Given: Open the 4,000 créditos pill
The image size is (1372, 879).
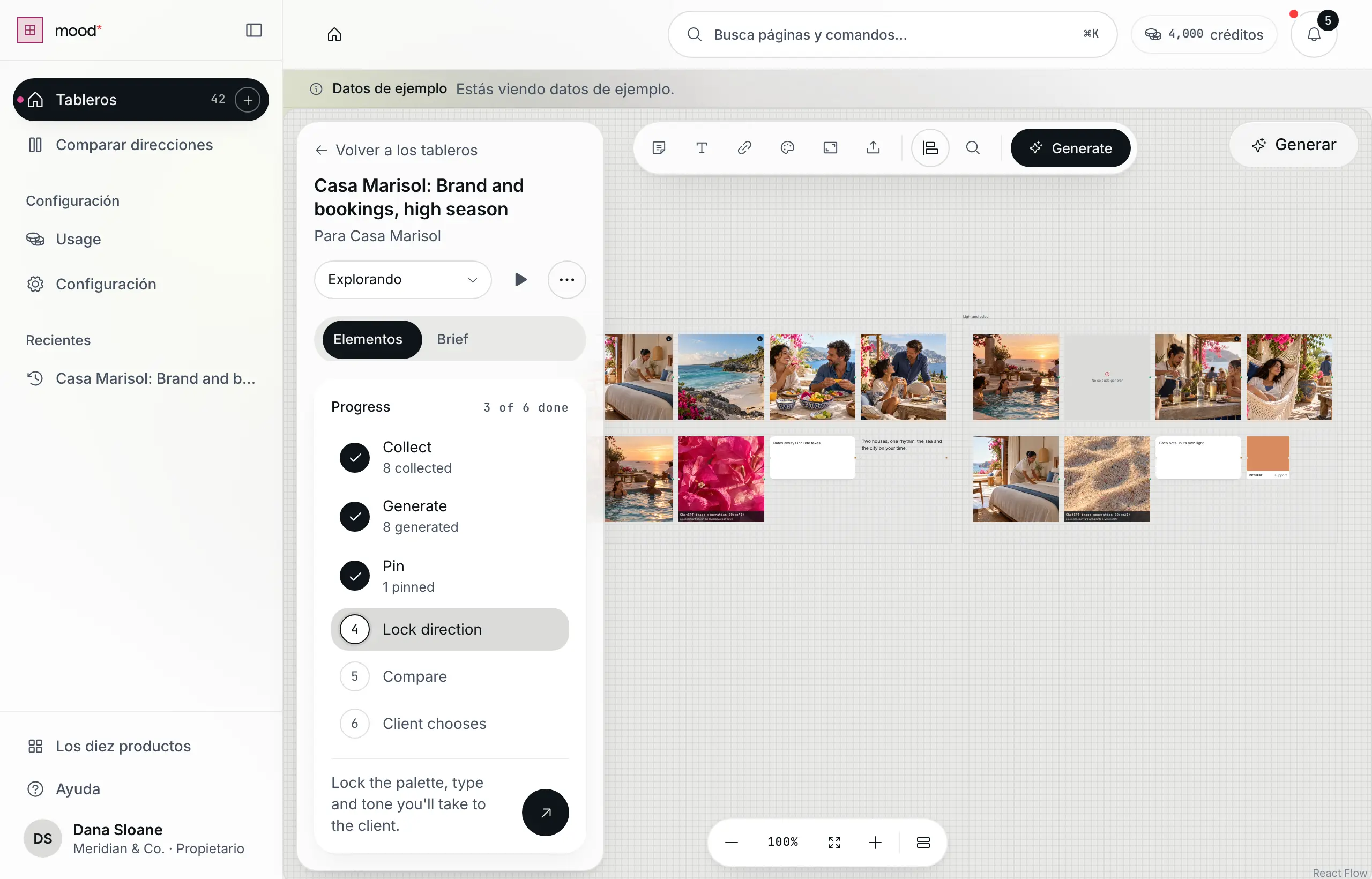Looking at the screenshot, I should click(x=1203, y=34).
